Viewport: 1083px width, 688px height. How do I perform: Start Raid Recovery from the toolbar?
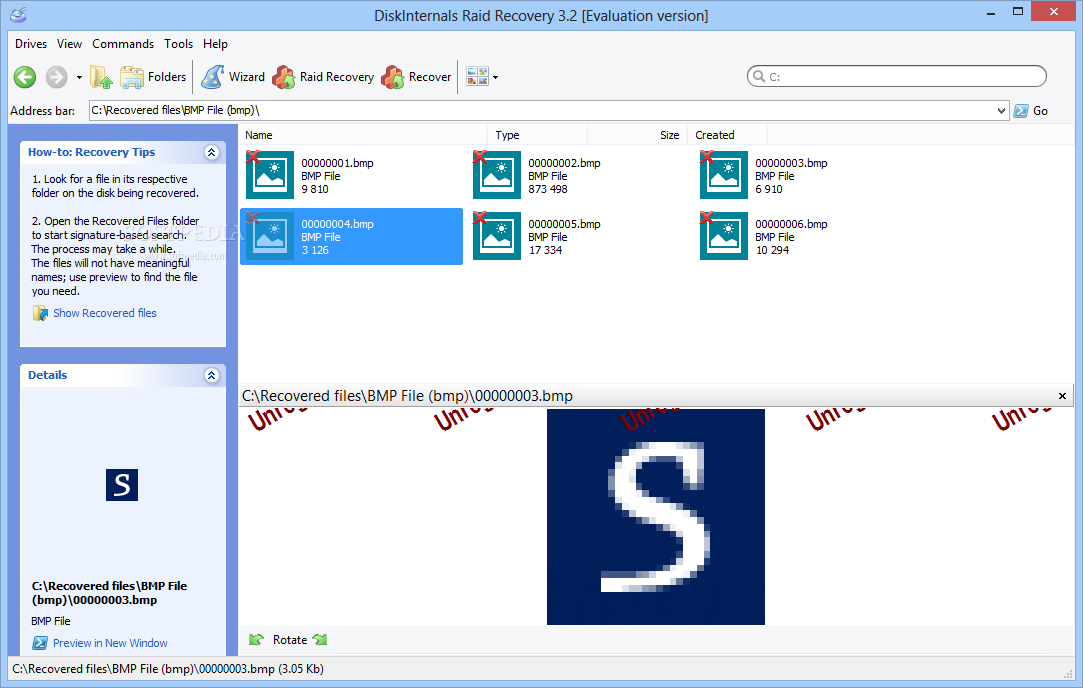point(323,77)
